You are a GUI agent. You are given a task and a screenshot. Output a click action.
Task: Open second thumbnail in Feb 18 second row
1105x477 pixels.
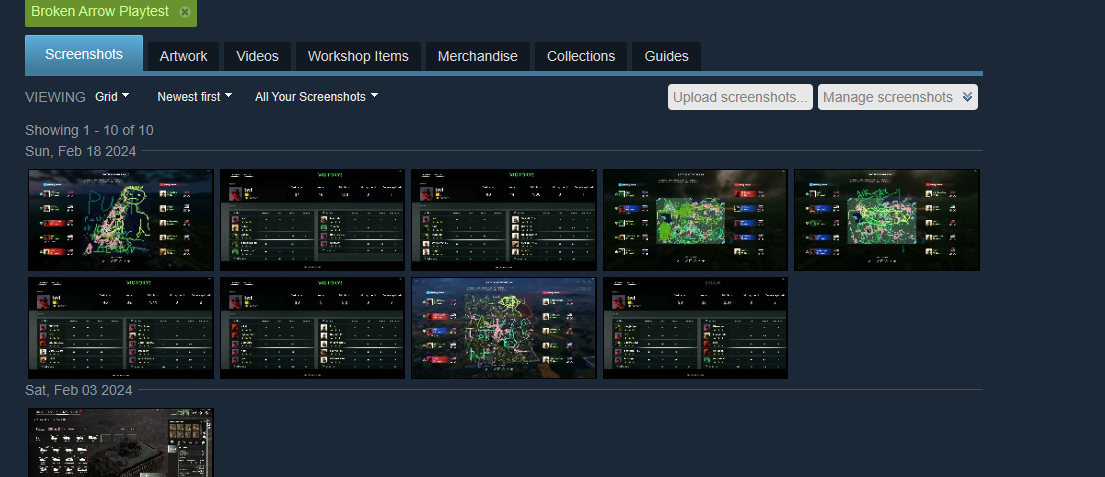(x=312, y=328)
